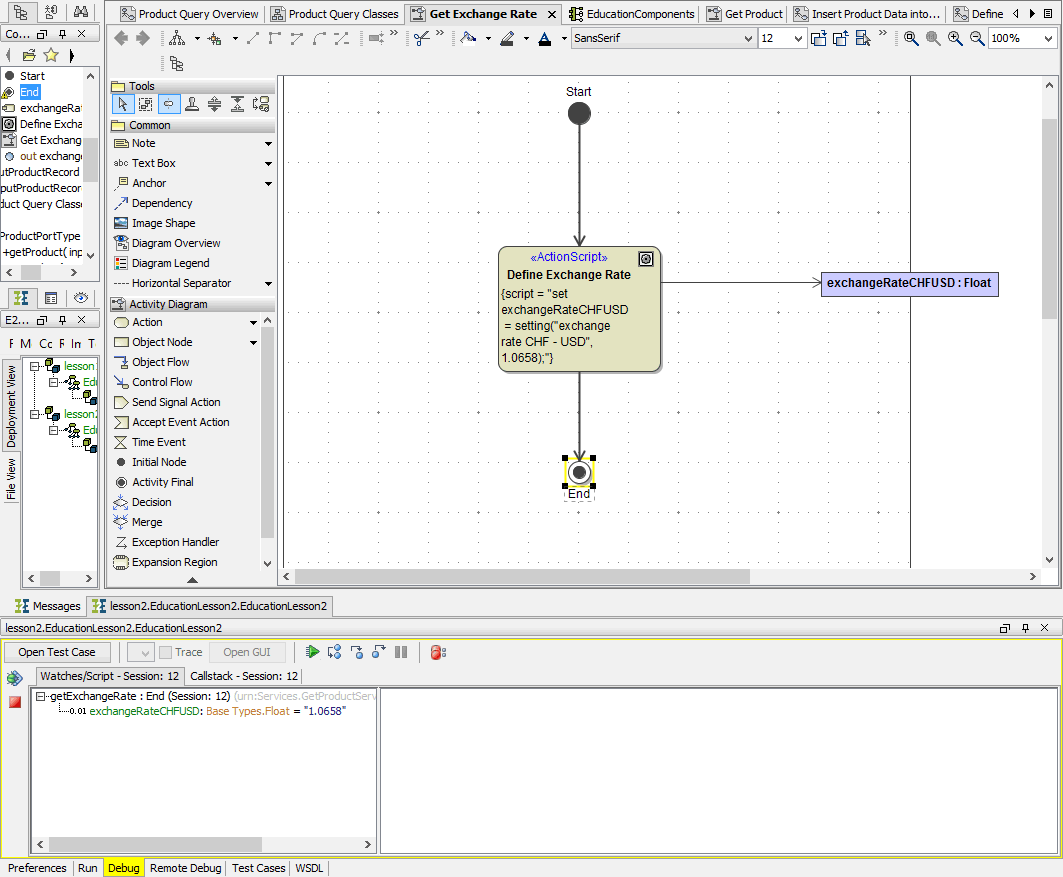This screenshot has height=877, width=1063.
Task: Click the star favorites icon
Action: tap(50, 55)
